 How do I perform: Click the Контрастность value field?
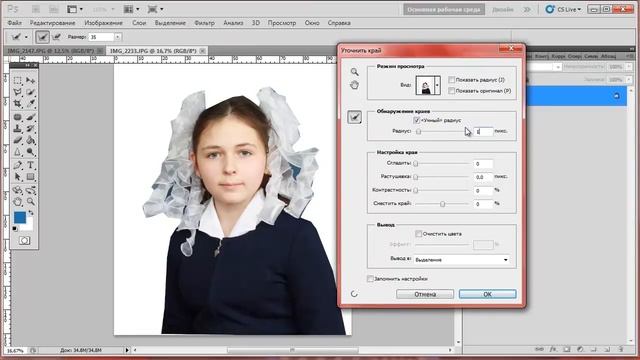483,191
